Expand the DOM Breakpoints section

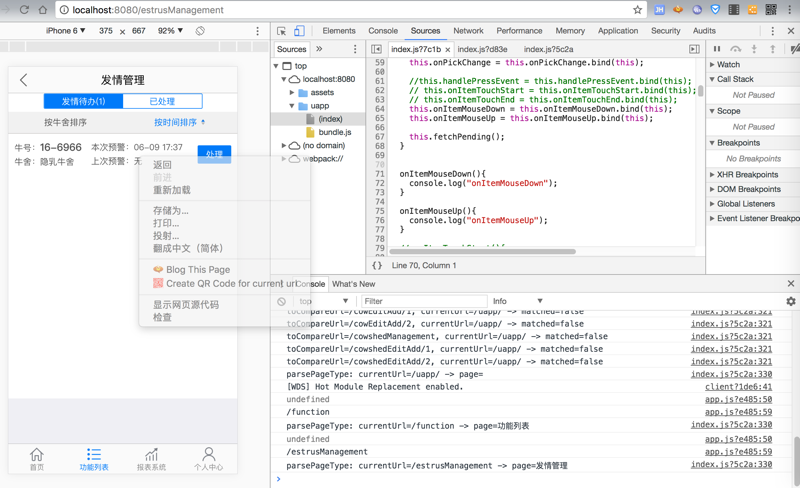tap(712, 189)
